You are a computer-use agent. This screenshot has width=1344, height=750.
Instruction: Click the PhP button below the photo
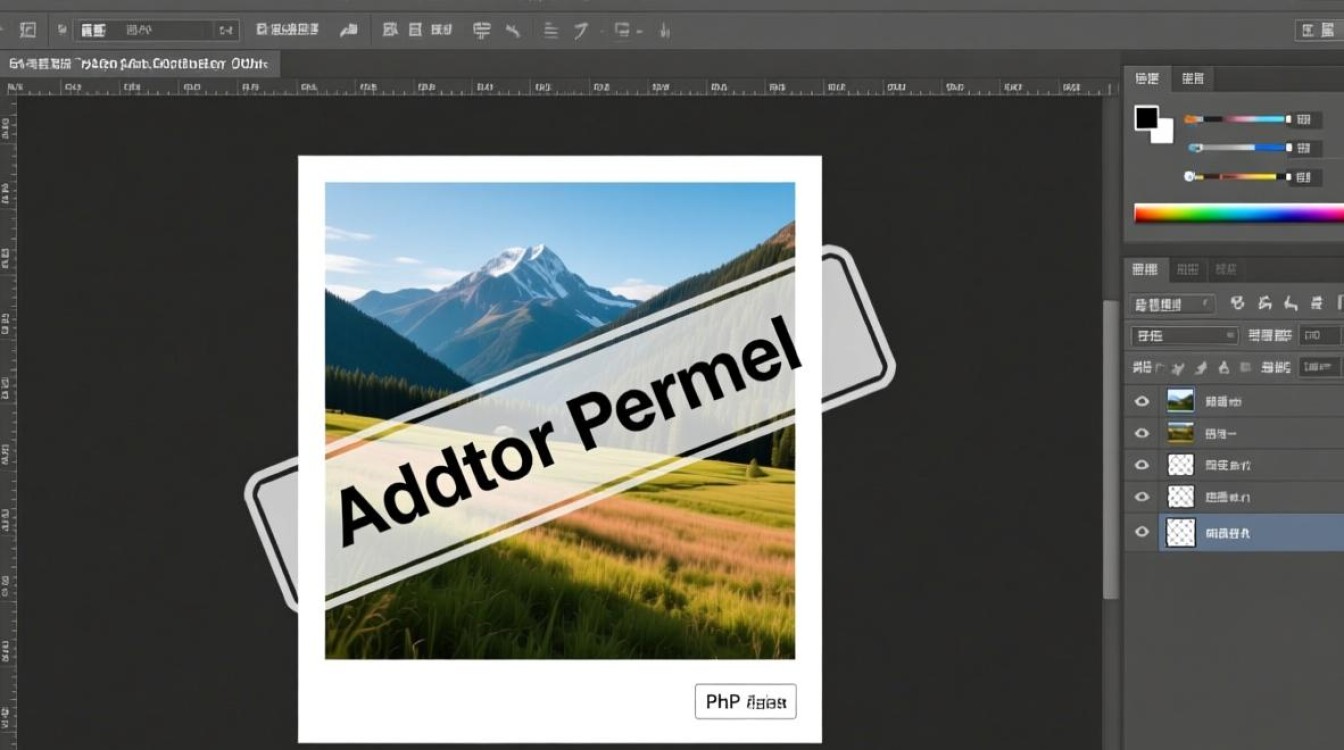pyautogui.click(x=745, y=702)
